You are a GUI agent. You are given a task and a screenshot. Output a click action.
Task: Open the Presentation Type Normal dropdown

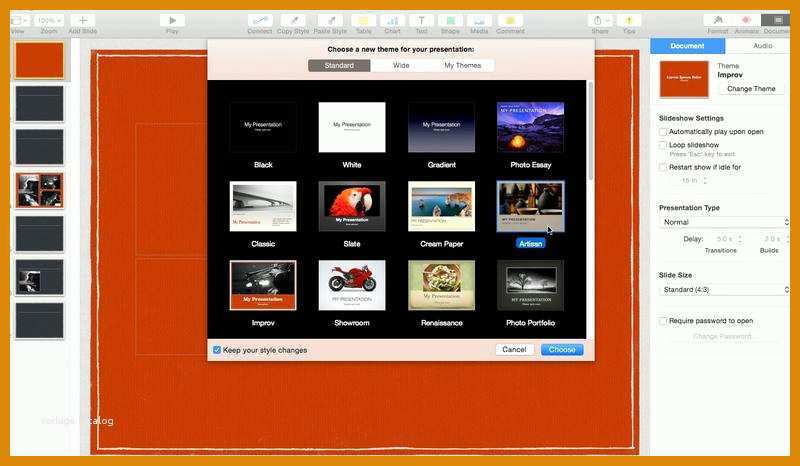(724, 222)
